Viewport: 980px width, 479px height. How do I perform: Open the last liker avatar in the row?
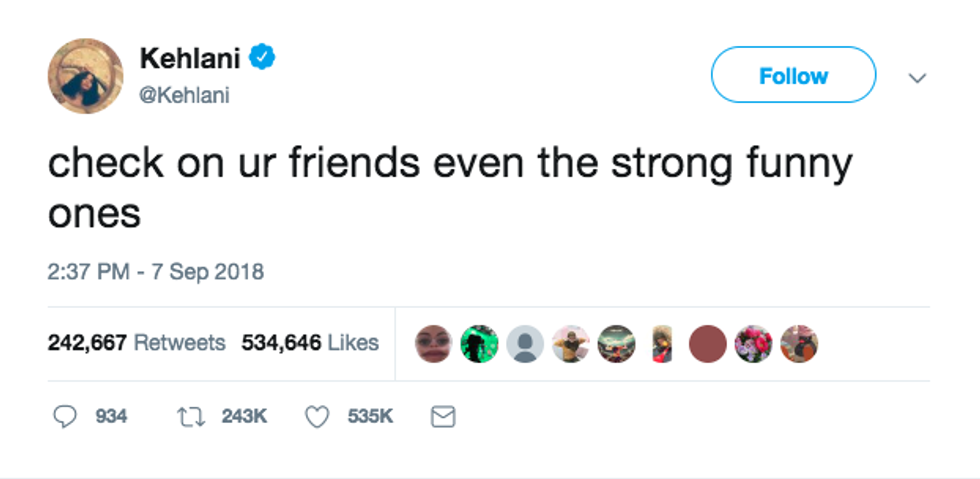tap(799, 344)
